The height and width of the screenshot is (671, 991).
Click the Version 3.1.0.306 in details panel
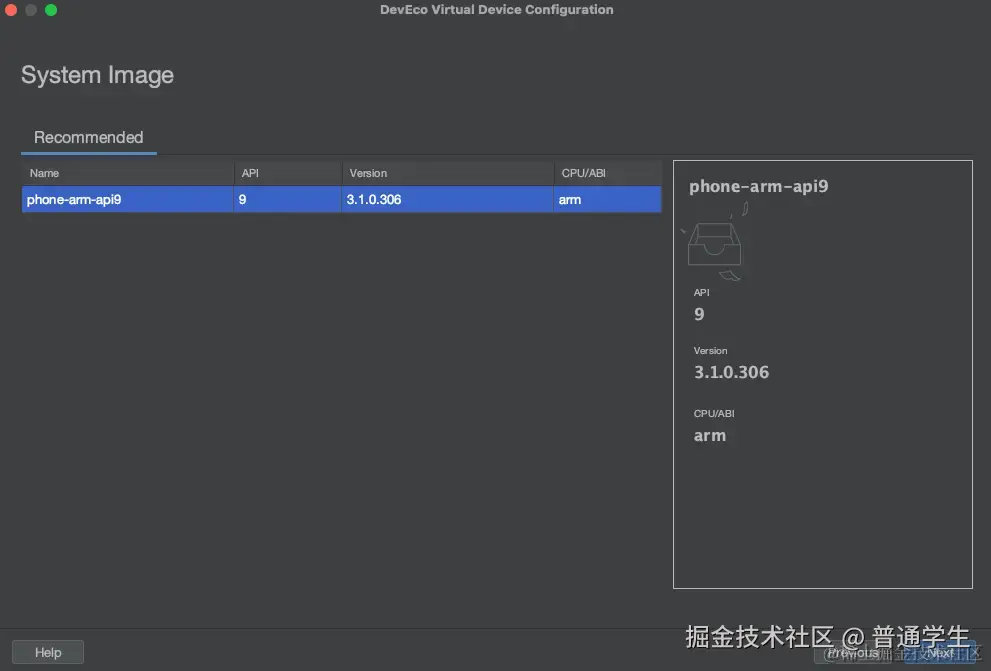(731, 371)
